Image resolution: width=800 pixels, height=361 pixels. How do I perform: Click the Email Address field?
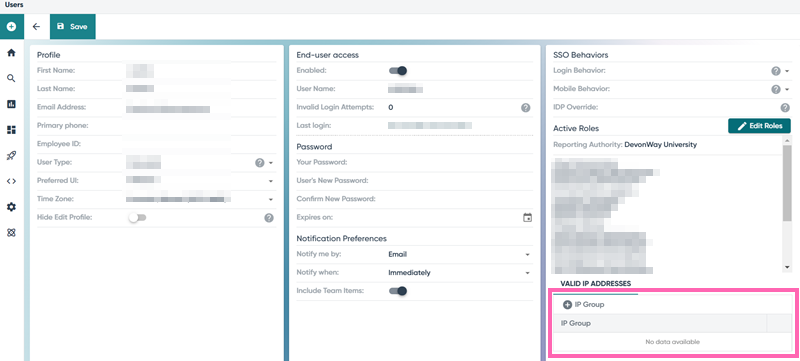click(201, 107)
